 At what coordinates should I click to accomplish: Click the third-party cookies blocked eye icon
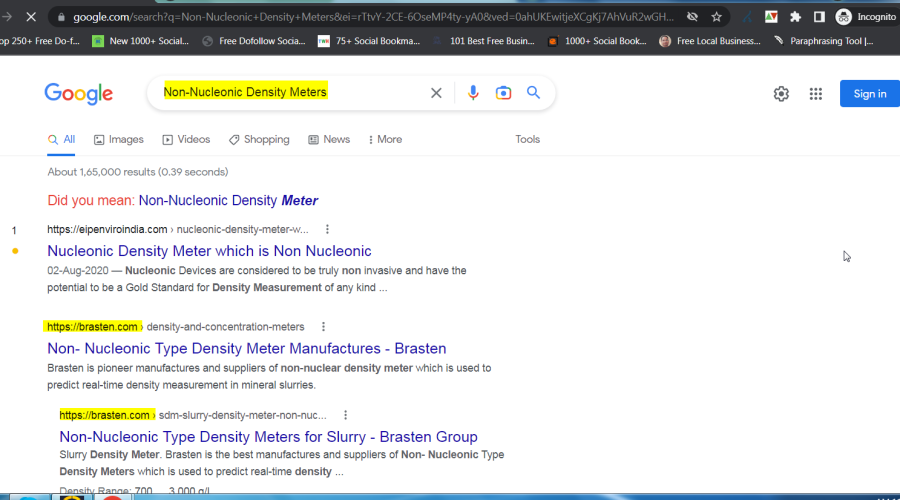692,17
